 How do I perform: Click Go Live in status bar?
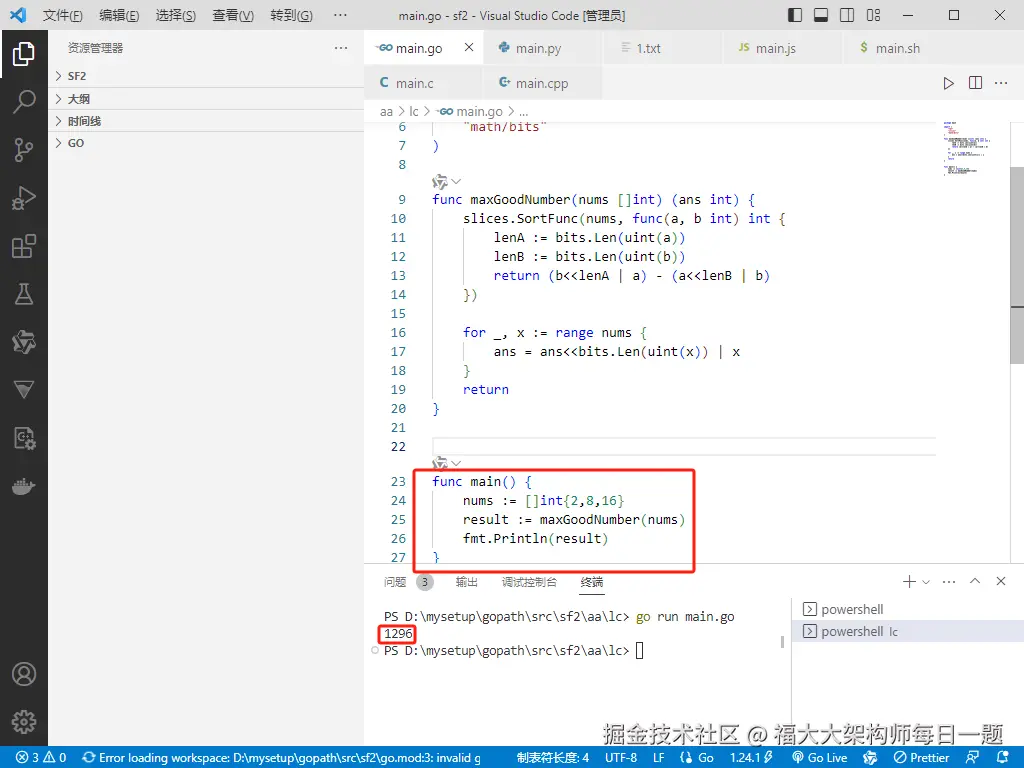[819, 757]
